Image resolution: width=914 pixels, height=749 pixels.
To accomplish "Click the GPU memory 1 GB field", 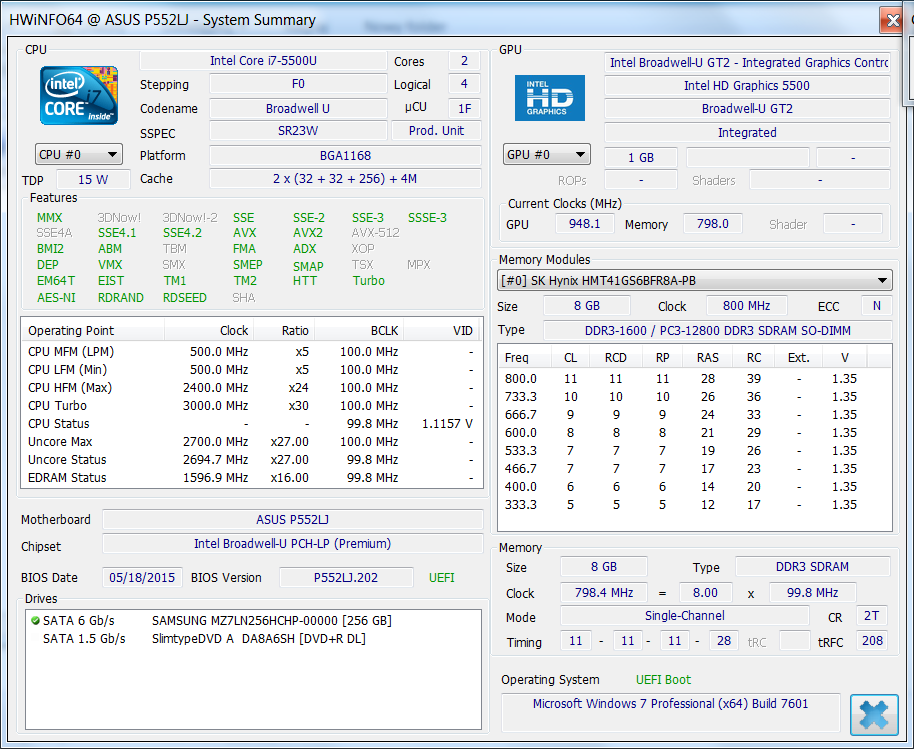I will coord(641,158).
